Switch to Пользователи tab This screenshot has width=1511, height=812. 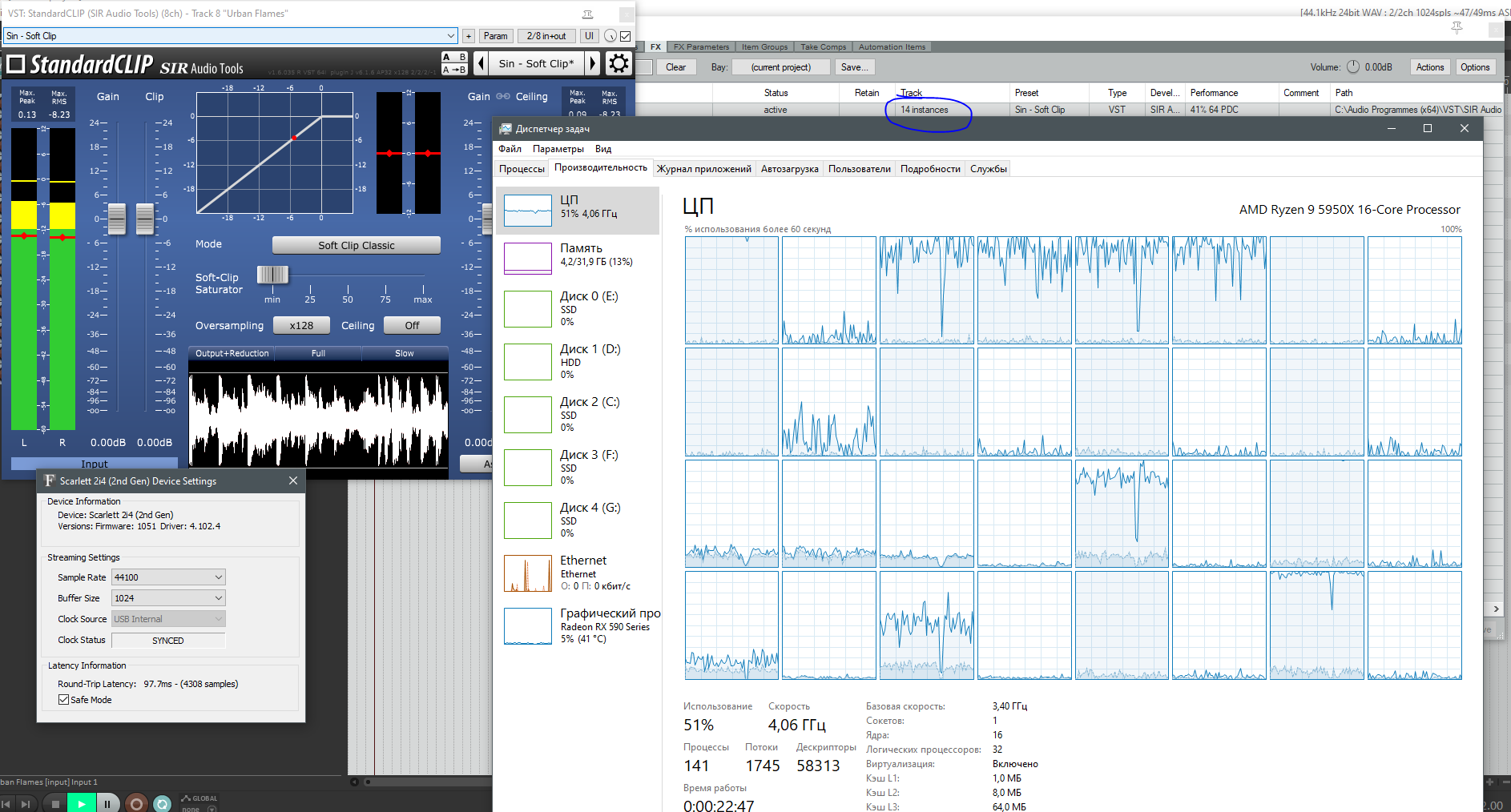point(860,169)
